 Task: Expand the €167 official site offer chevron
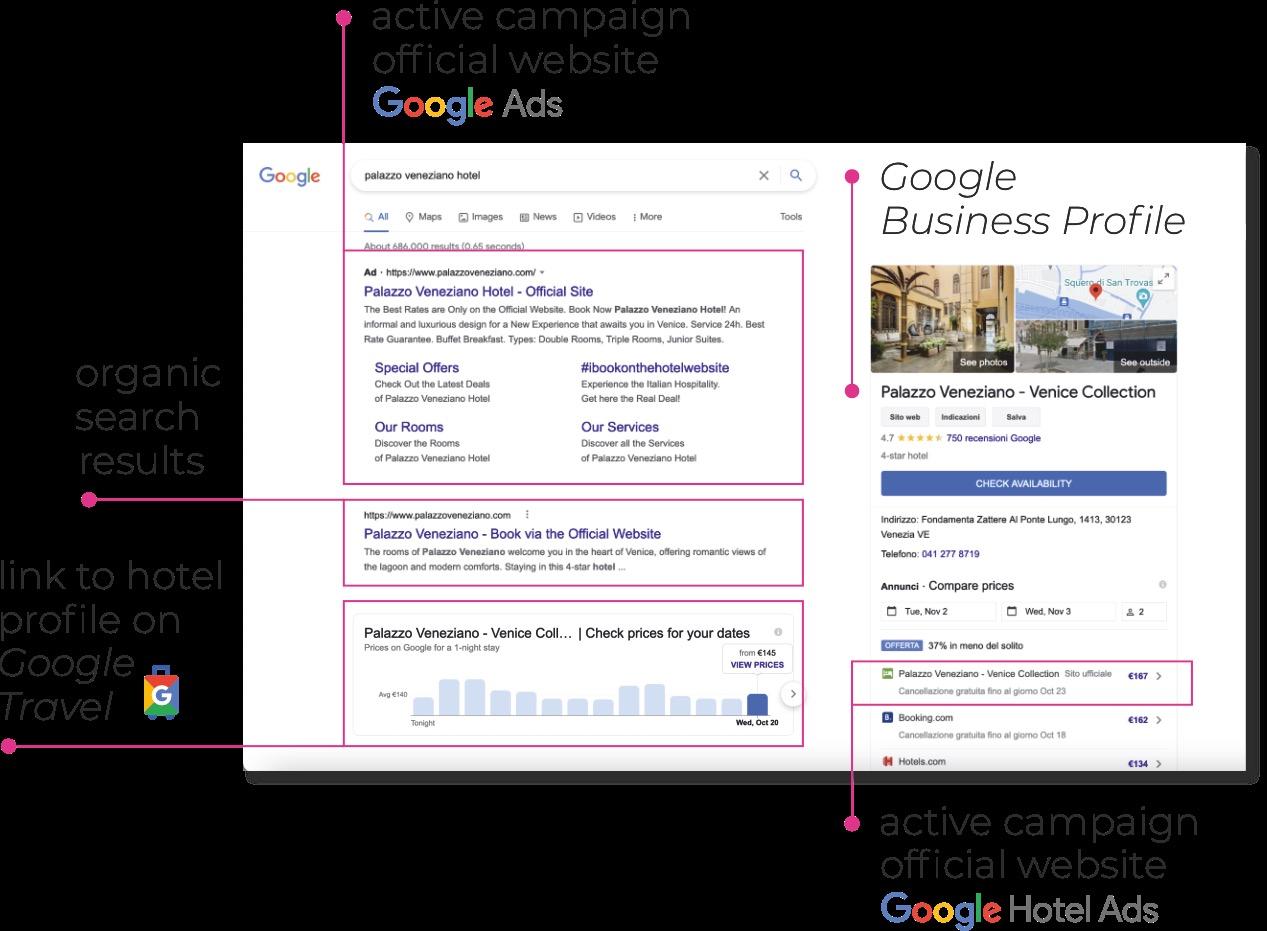point(1159,676)
